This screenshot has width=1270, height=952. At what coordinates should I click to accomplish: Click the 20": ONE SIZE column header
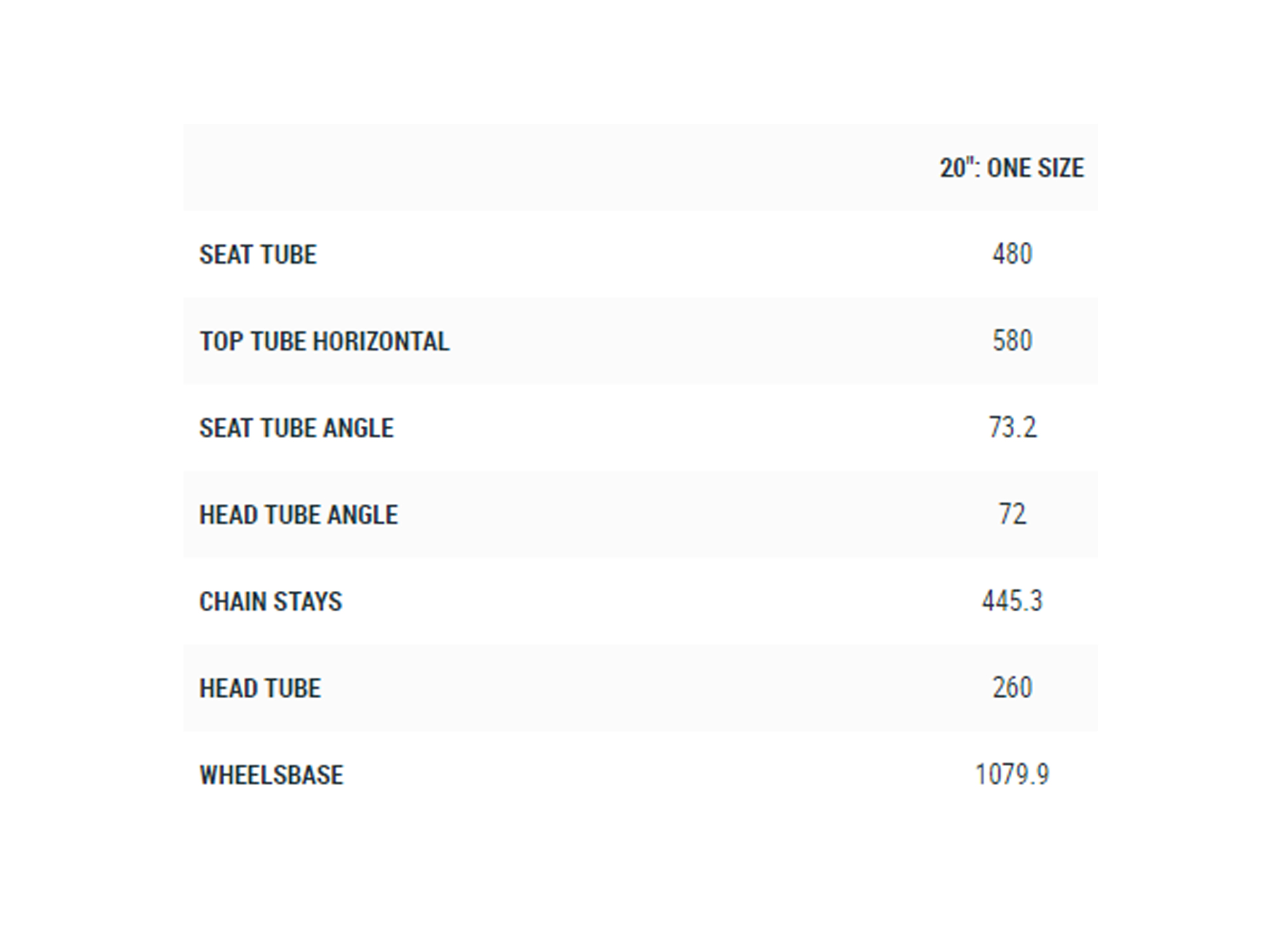[1012, 168]
